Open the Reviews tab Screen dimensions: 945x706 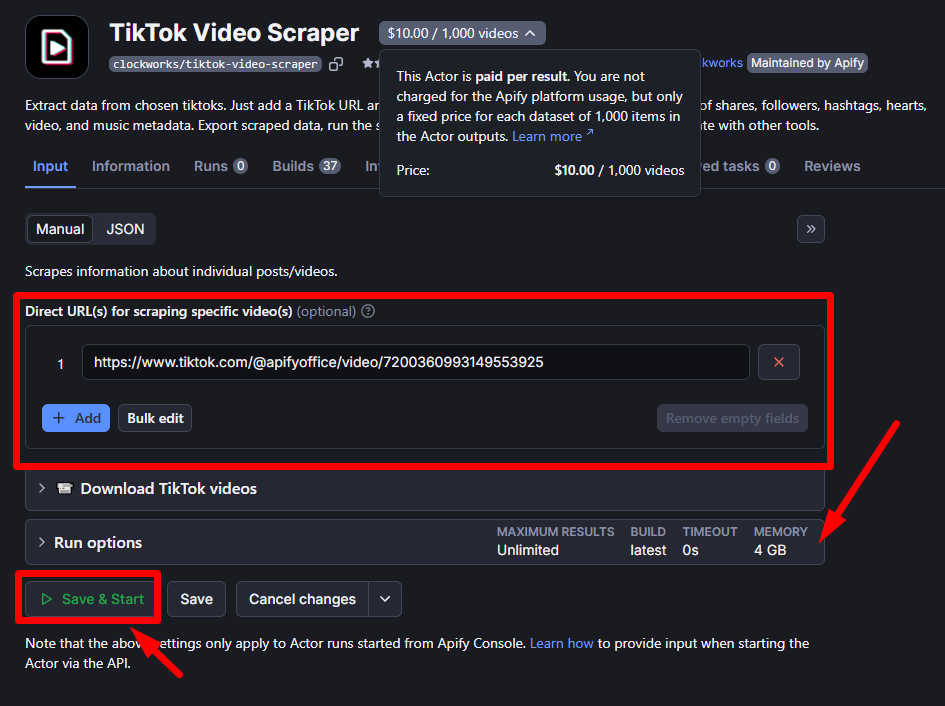[x=832, y=166]
